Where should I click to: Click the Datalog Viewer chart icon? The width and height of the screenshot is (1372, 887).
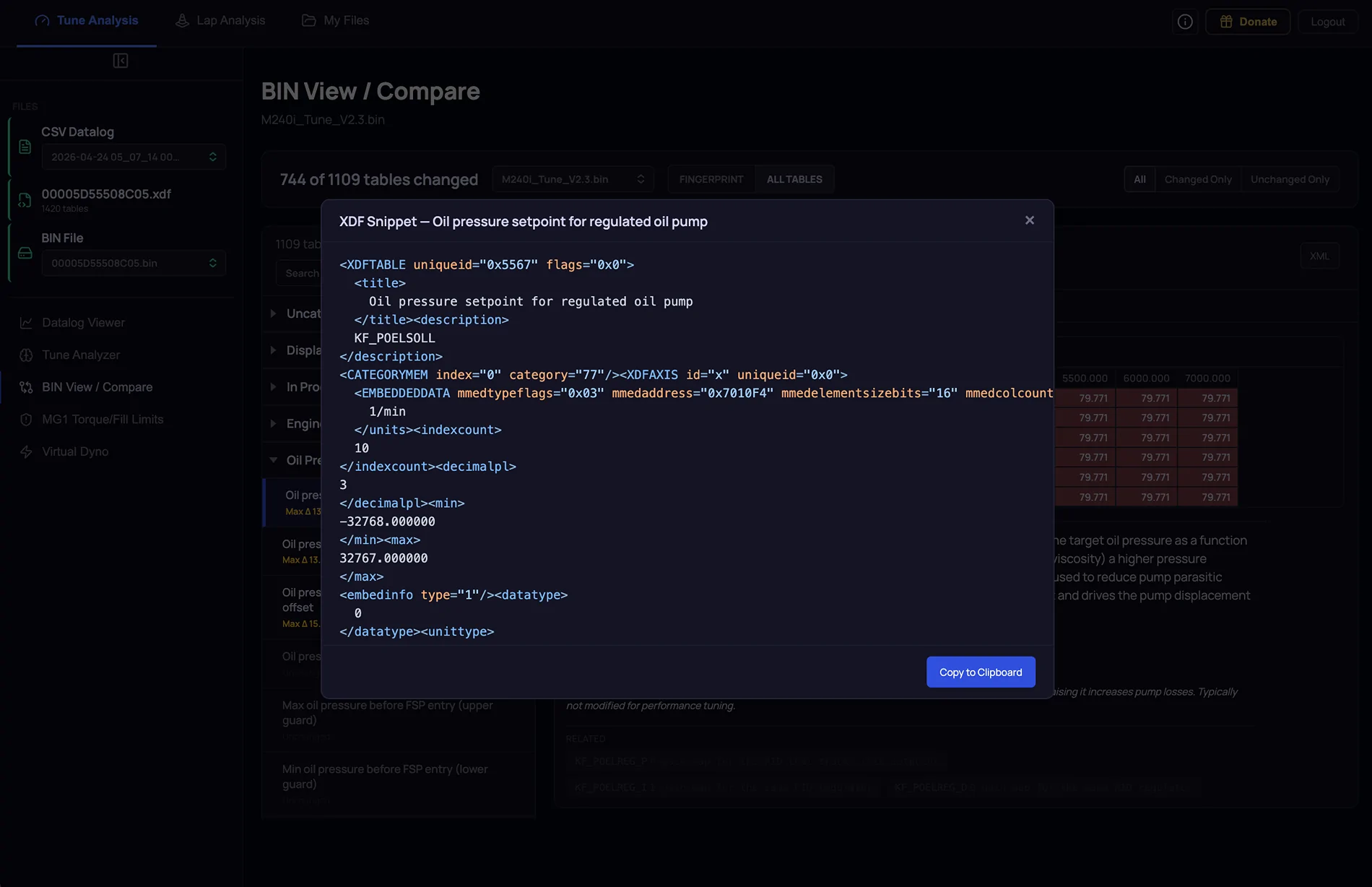pos(26,323)
